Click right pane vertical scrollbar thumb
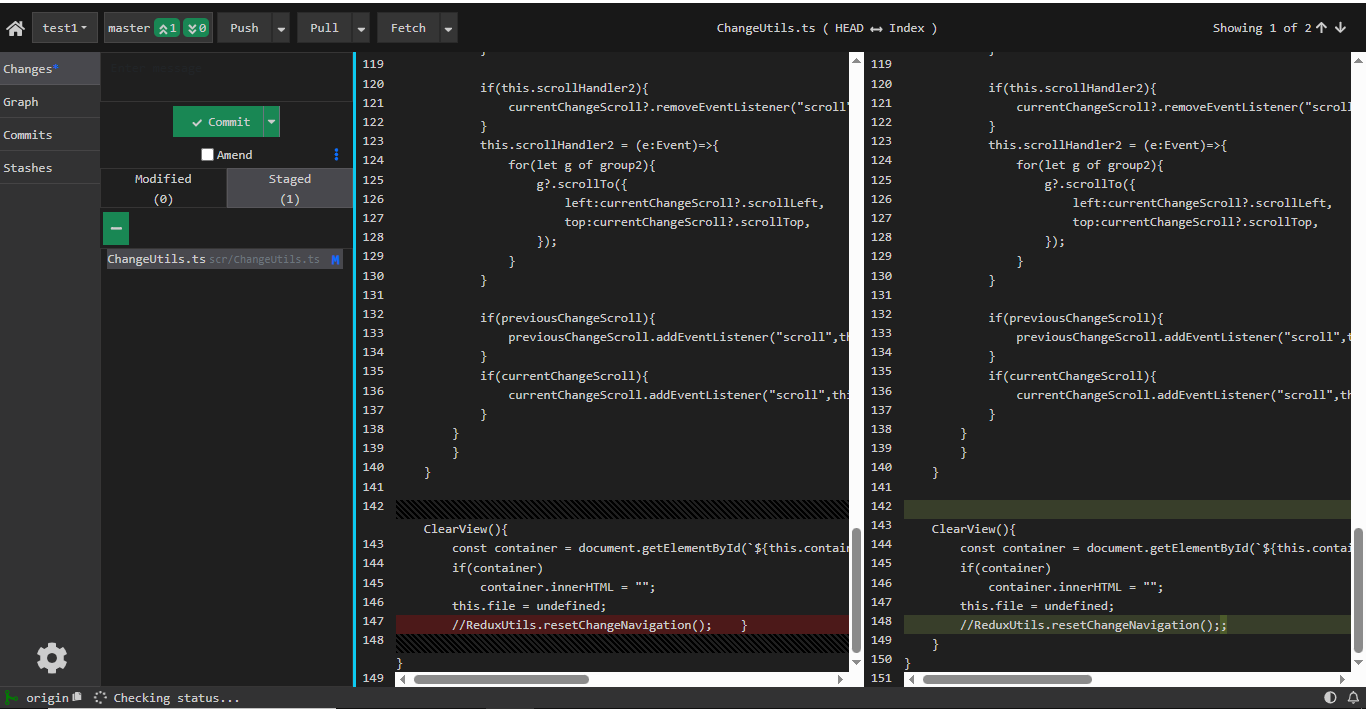 1359,590
